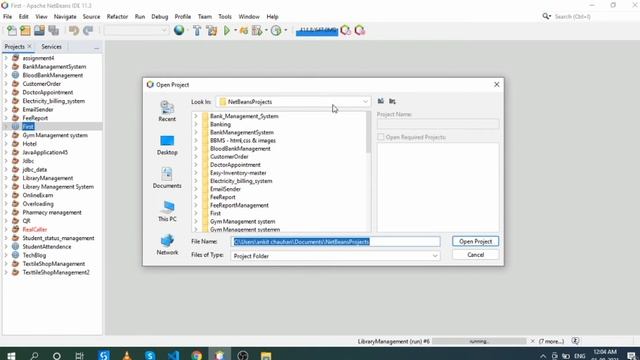Click the globe browser icon in toolbar
This screenshot has height=360, width=640.
coord(179,30)
